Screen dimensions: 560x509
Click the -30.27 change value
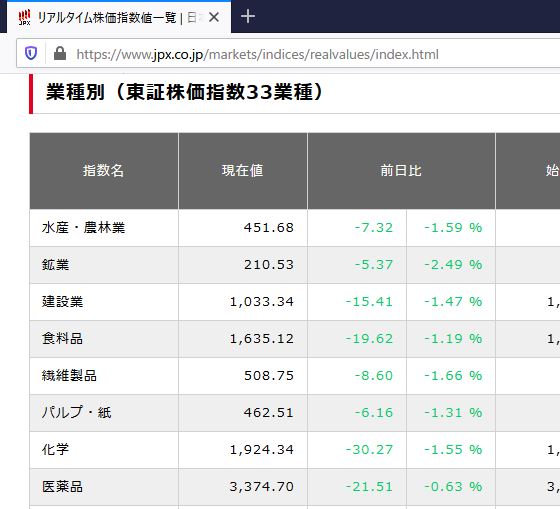(x=369, y=450)
